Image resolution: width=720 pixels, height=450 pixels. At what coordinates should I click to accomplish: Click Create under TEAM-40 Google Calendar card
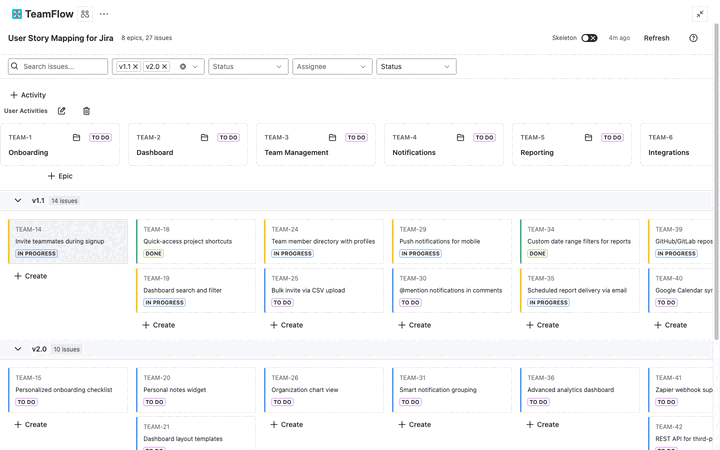pos(671,325)
